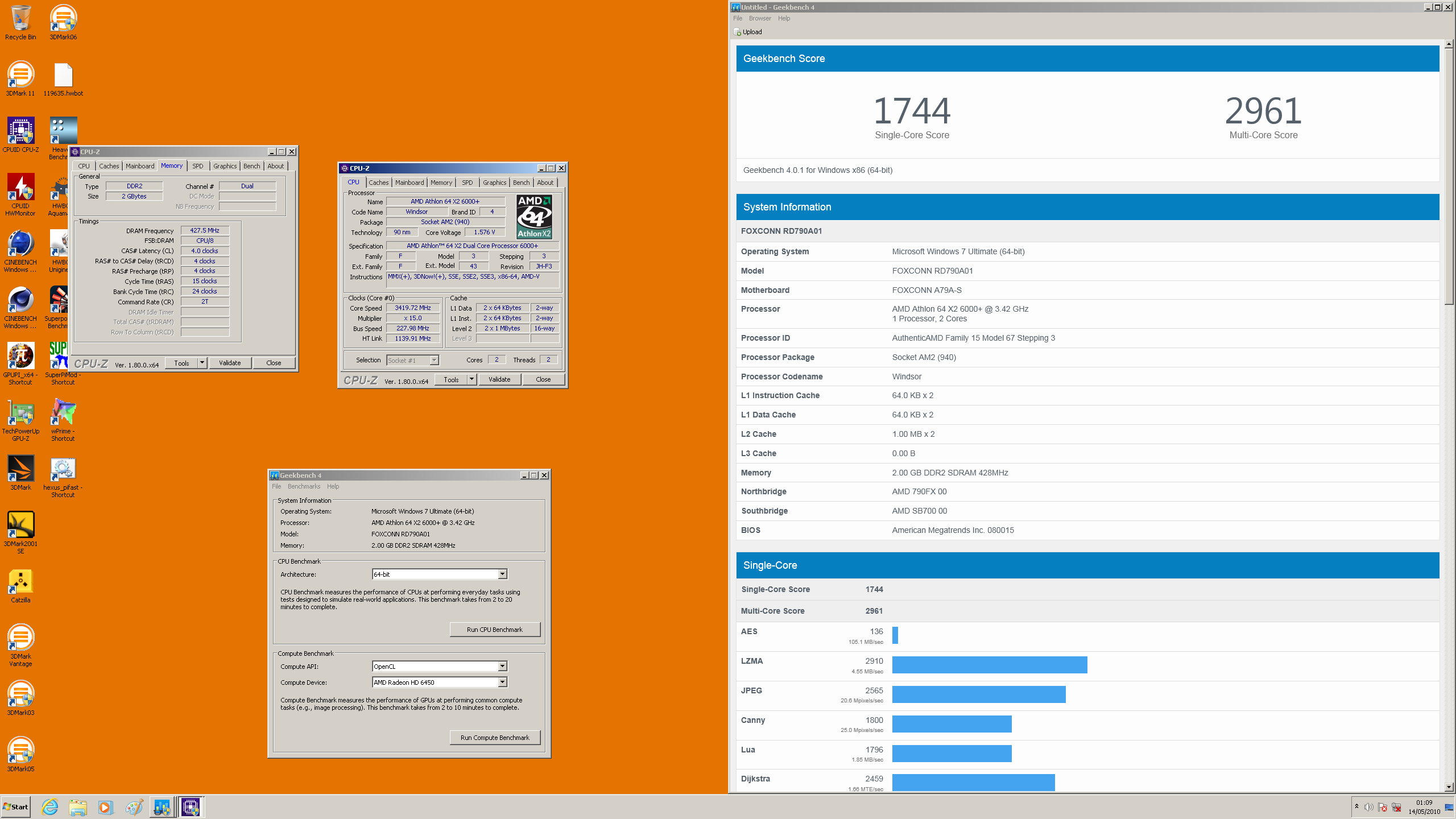This screenshot has height=819, width=1456.
Task: Open Internet Explorer from the taskbar
Action: [x=50, y=807]
